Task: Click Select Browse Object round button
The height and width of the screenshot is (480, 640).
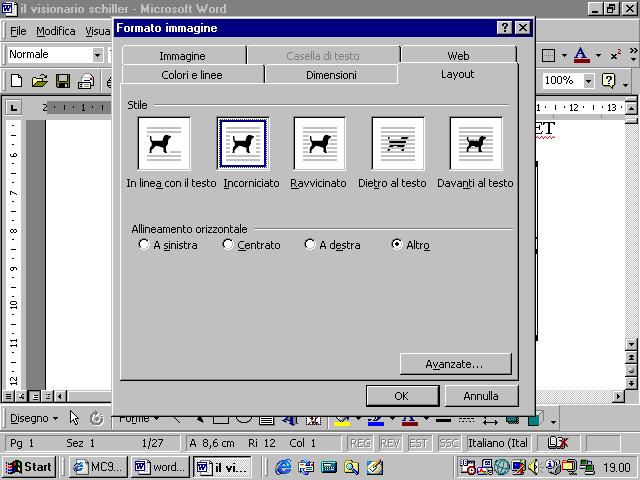Action: pos(631,371)
